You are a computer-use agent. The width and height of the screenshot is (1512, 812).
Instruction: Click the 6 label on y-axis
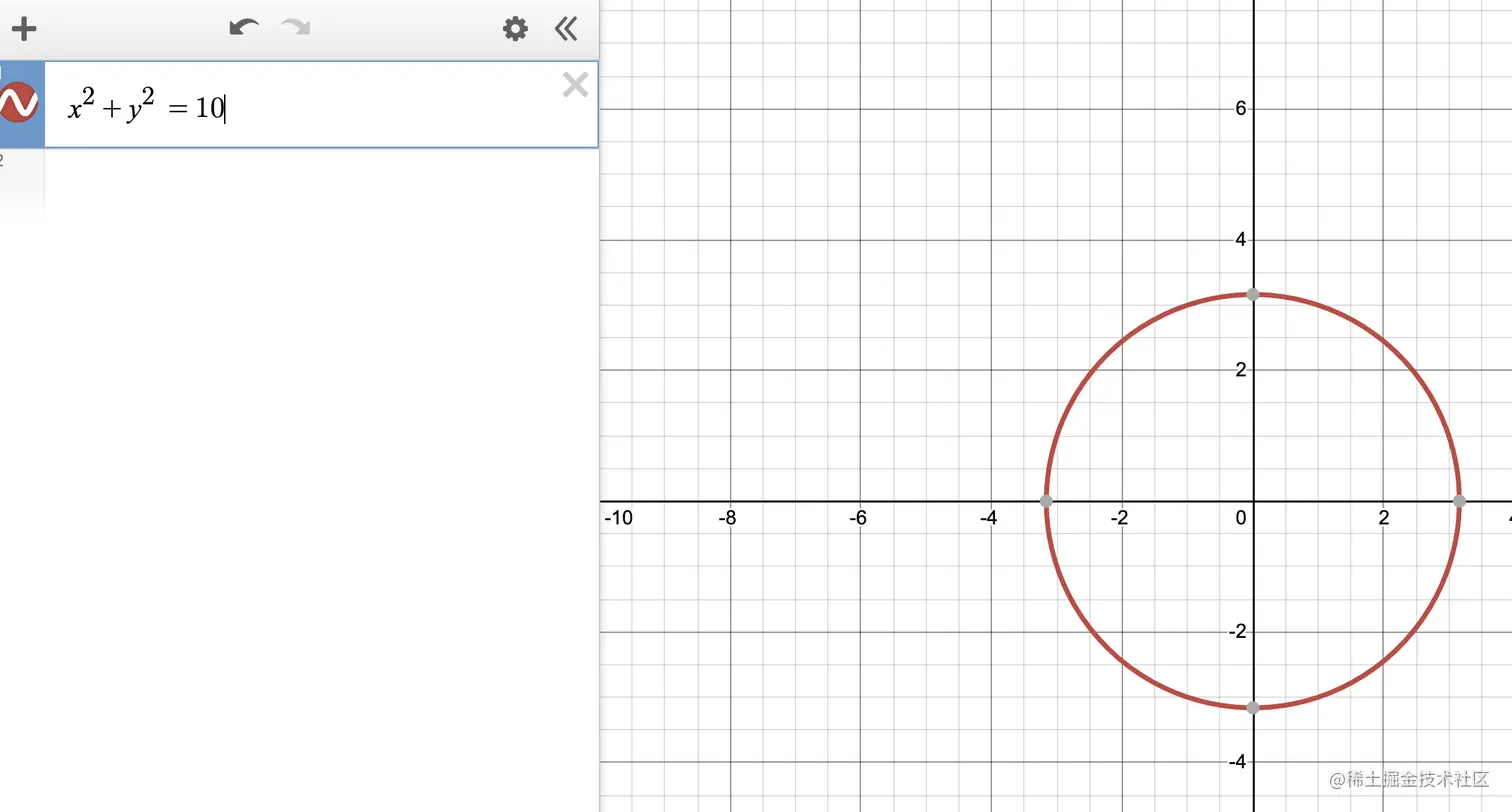click(1241, 108)
